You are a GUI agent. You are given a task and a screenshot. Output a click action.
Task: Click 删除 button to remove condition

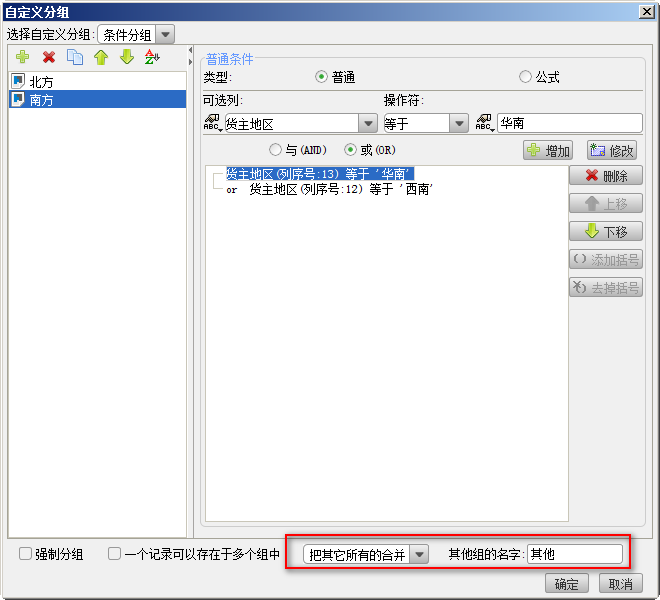click(x=606, y=176)
